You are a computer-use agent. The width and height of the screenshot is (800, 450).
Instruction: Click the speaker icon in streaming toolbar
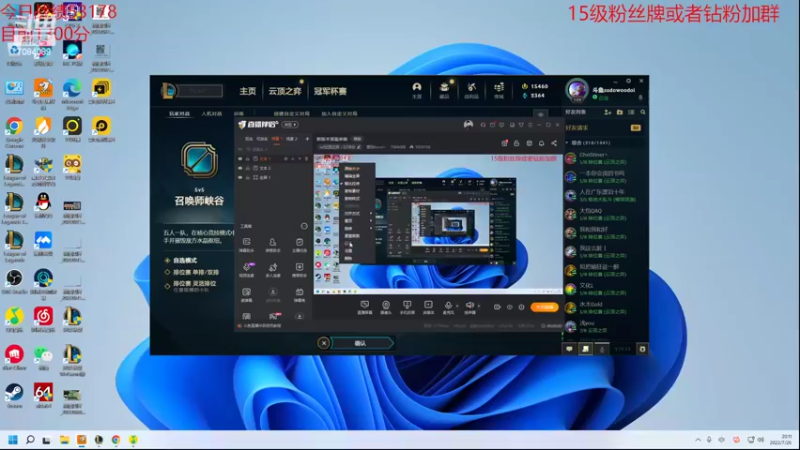pos(469,305)
